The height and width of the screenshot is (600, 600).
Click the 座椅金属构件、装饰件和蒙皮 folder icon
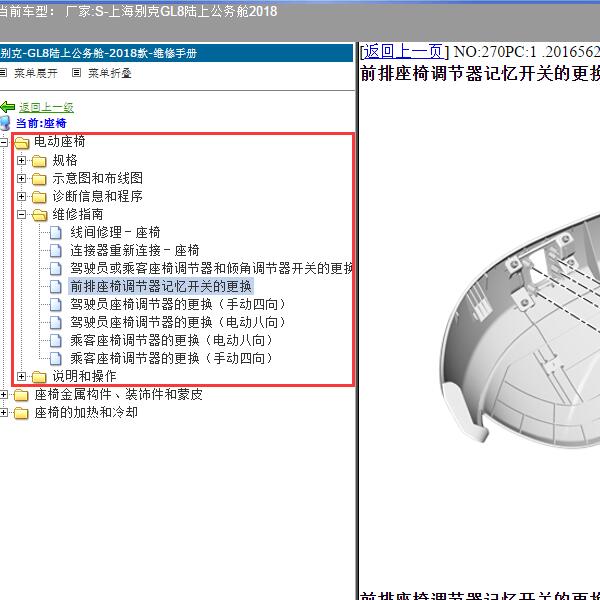click(x=21, y=395)
